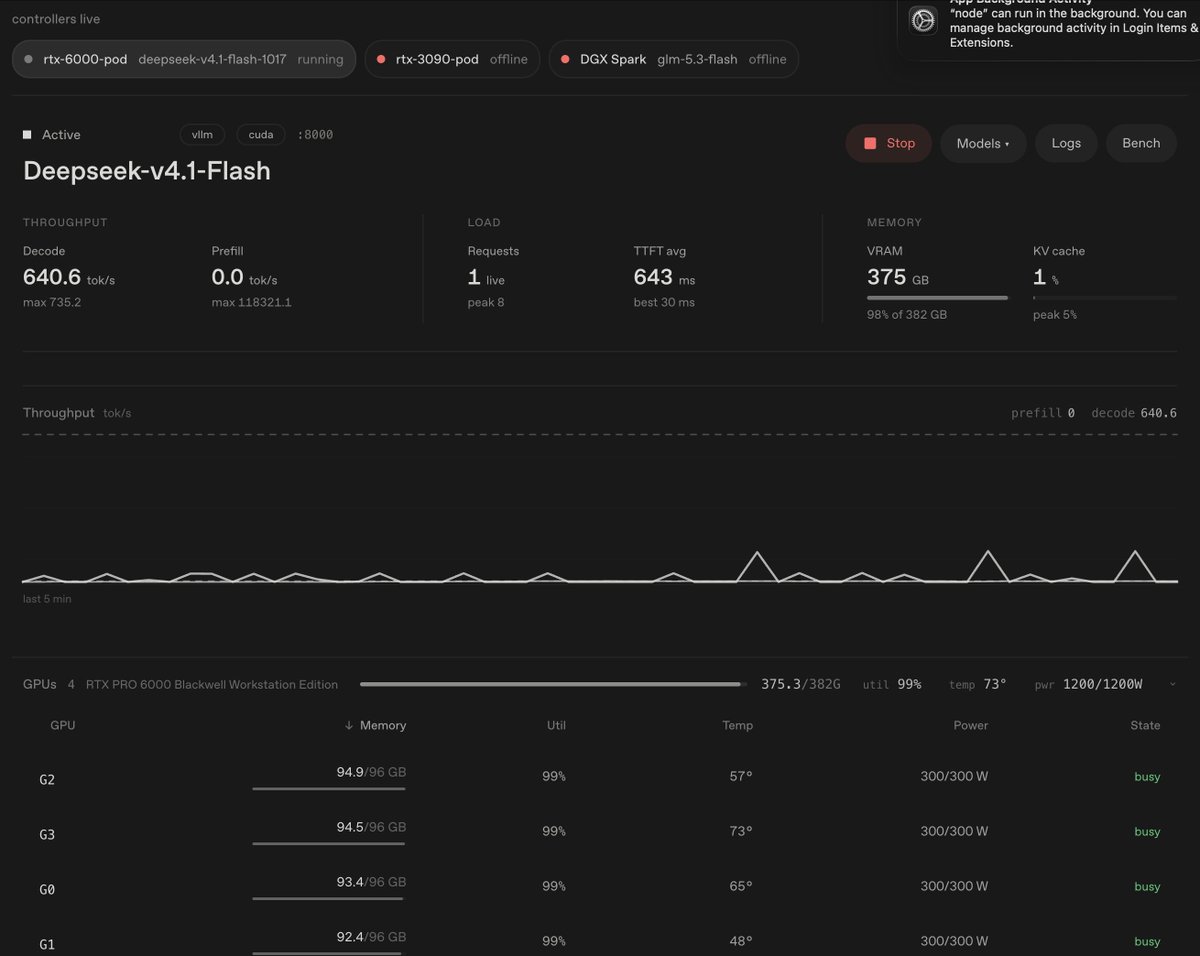Click the Util column header
The image size is (1200, 956).
click(x=556, y=725)
